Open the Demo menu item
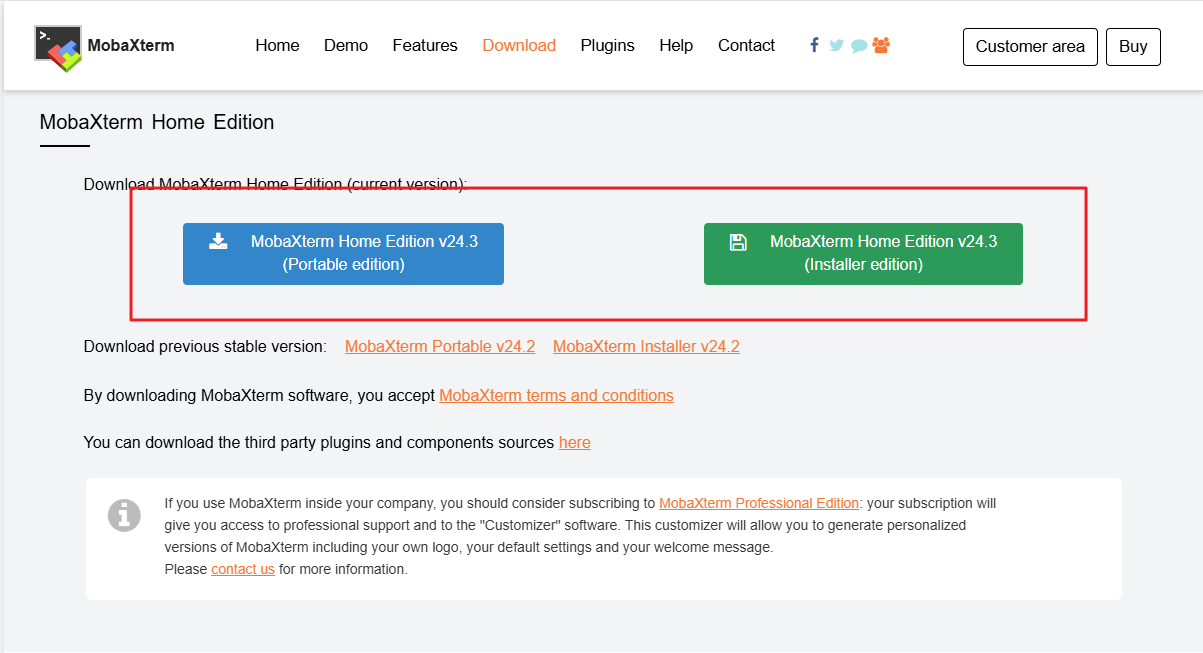This screenshot has width=1203, height=653. tap(346, 46)
